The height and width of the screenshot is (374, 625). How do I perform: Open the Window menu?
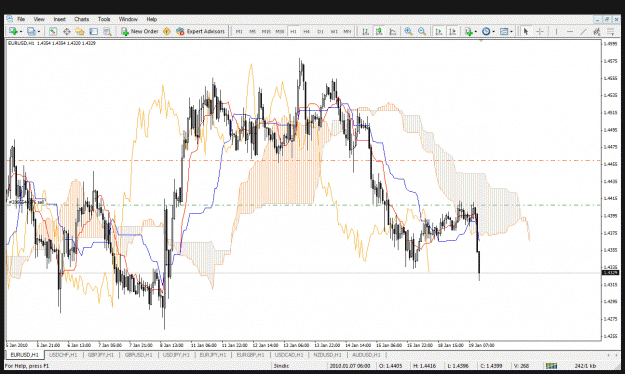pos(128,19)
